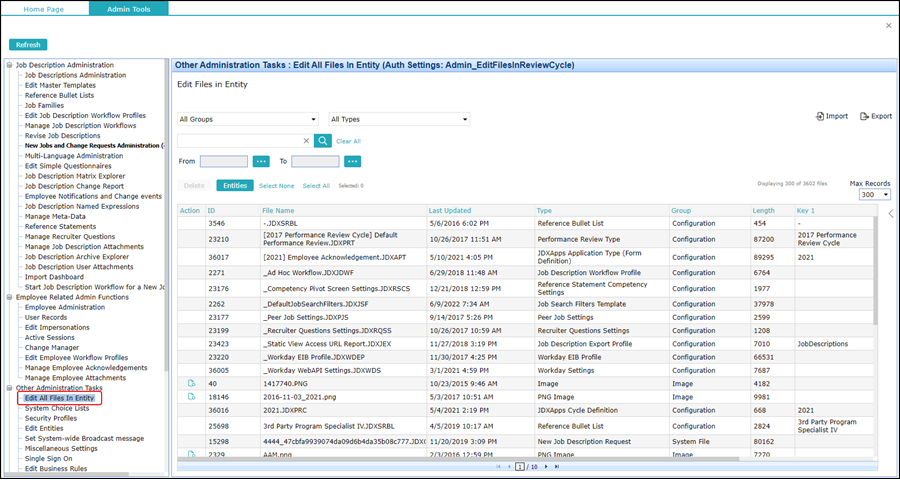The width and height of the screenshot is (900, 480).
Task: Click the Refresh button
Action: click(28, 45)
